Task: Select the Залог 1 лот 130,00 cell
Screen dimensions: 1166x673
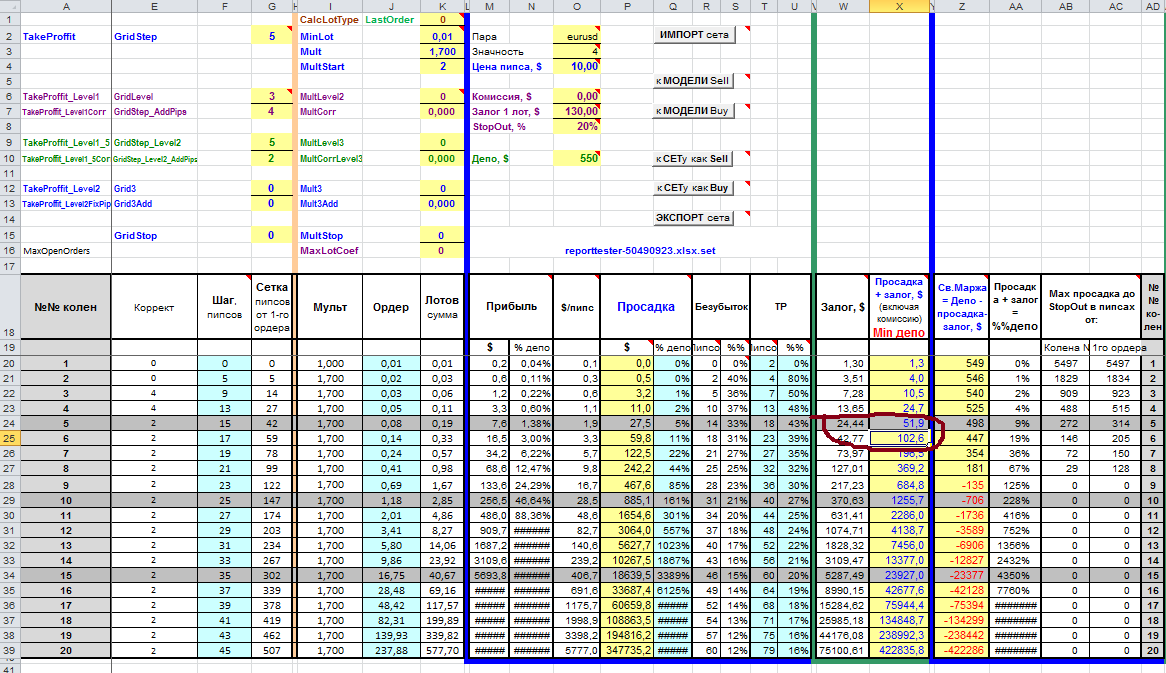Action: (576, 112)
